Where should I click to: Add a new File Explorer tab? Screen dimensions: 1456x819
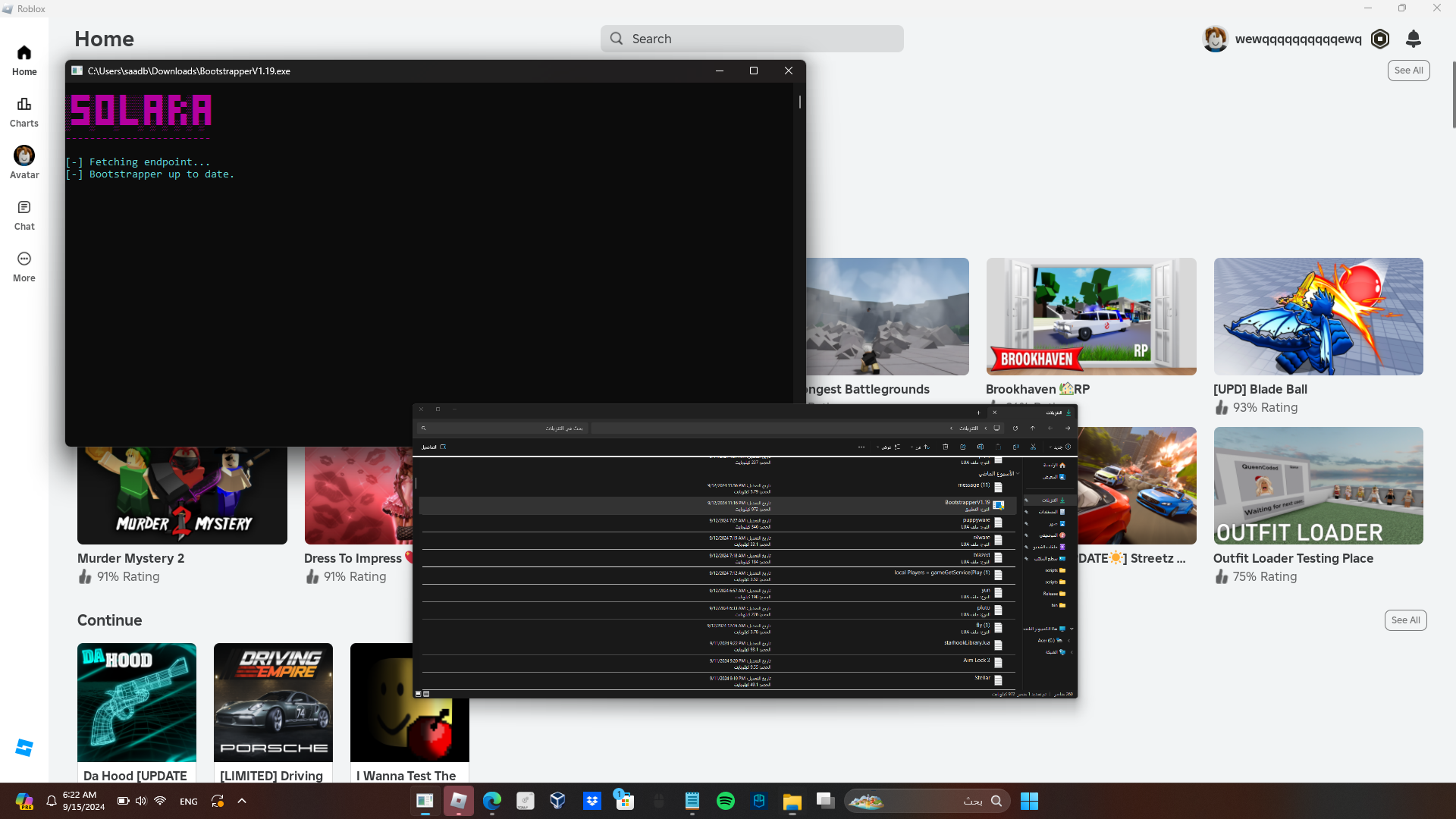tap(978, 413)
